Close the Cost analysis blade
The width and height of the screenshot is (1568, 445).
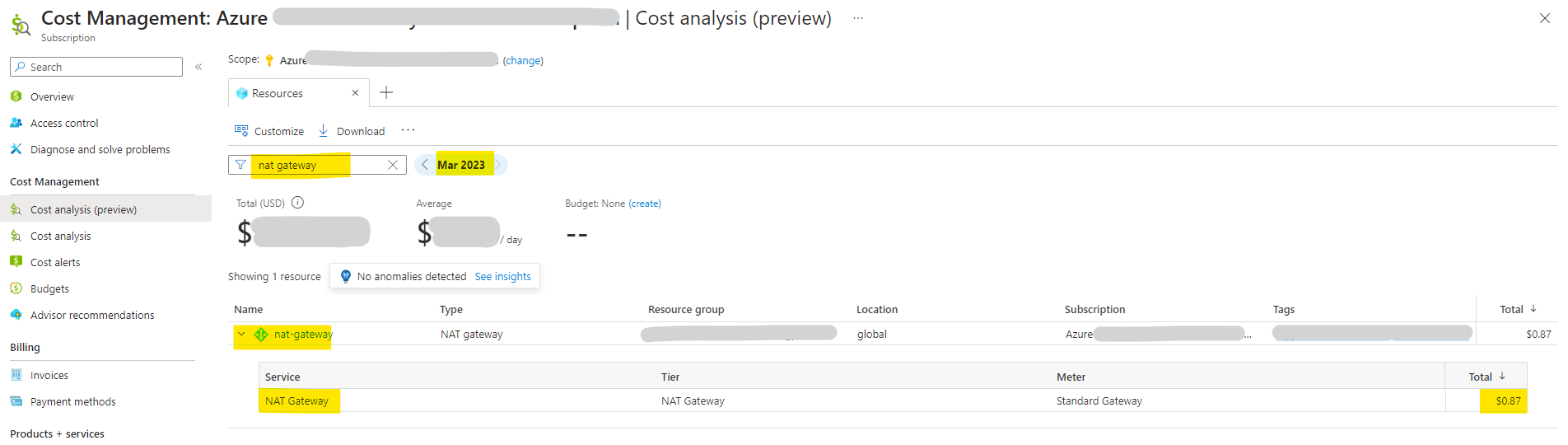(x=1545, y=18)
